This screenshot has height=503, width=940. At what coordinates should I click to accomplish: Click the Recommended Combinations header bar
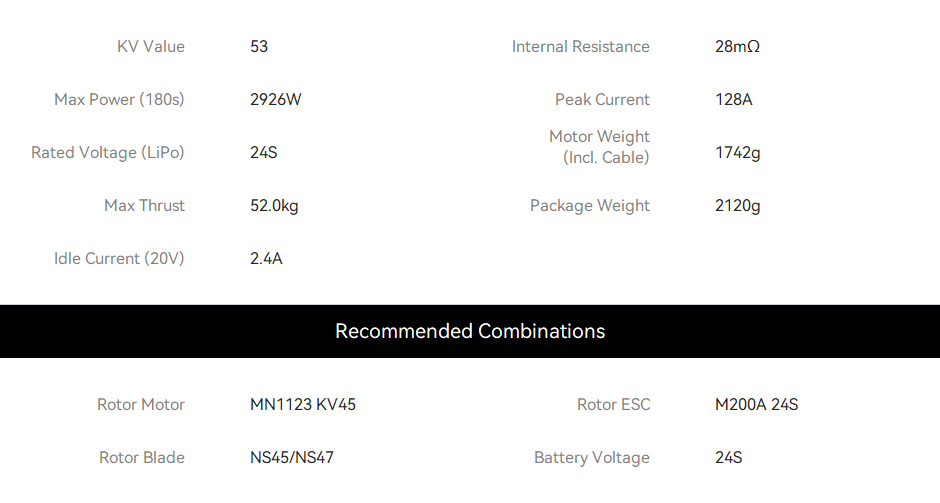(x=470, y=332)
